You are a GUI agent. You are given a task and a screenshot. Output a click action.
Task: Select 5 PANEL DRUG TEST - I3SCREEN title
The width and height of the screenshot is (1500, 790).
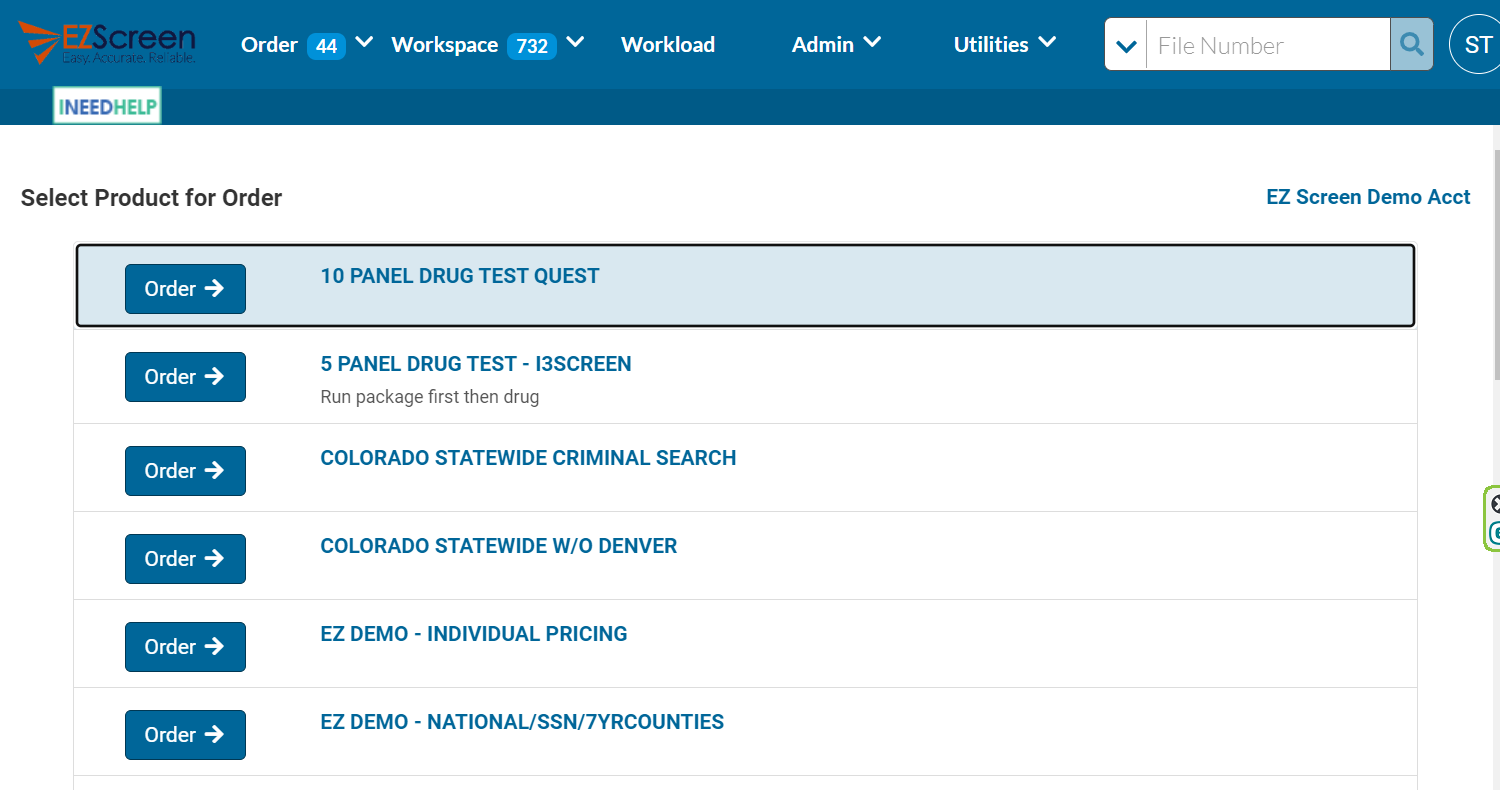[x=476, y=364]
